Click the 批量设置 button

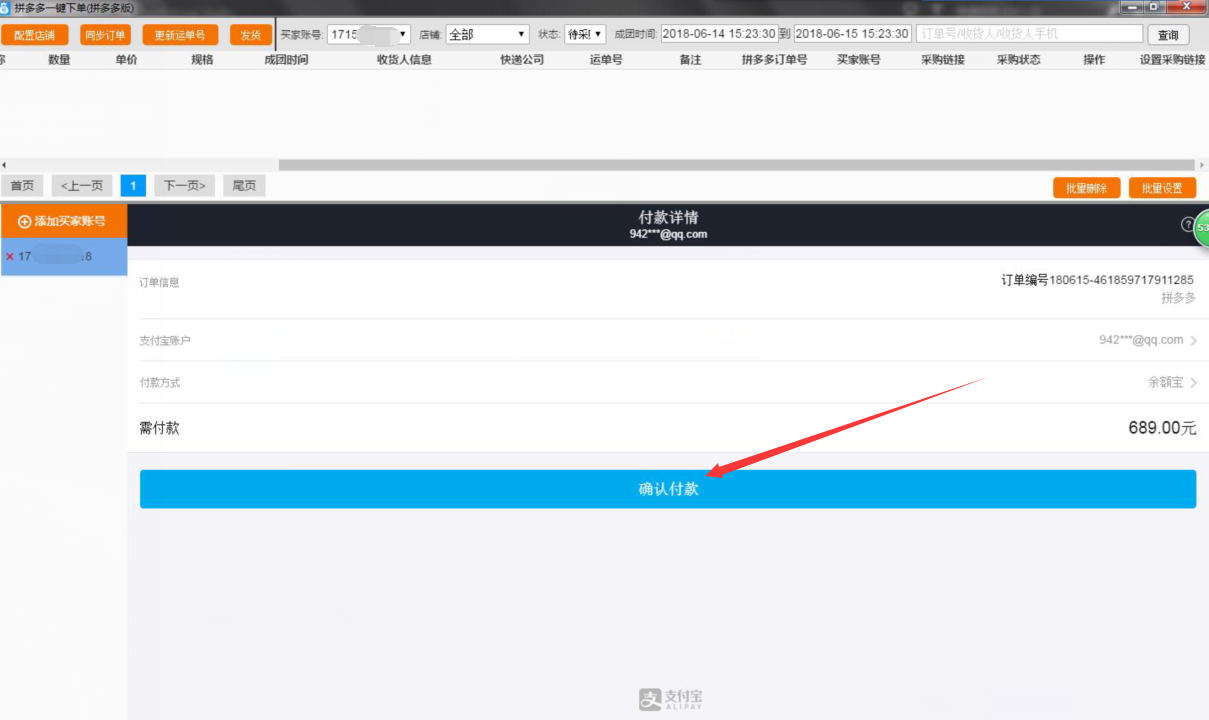pos(1162,188)
